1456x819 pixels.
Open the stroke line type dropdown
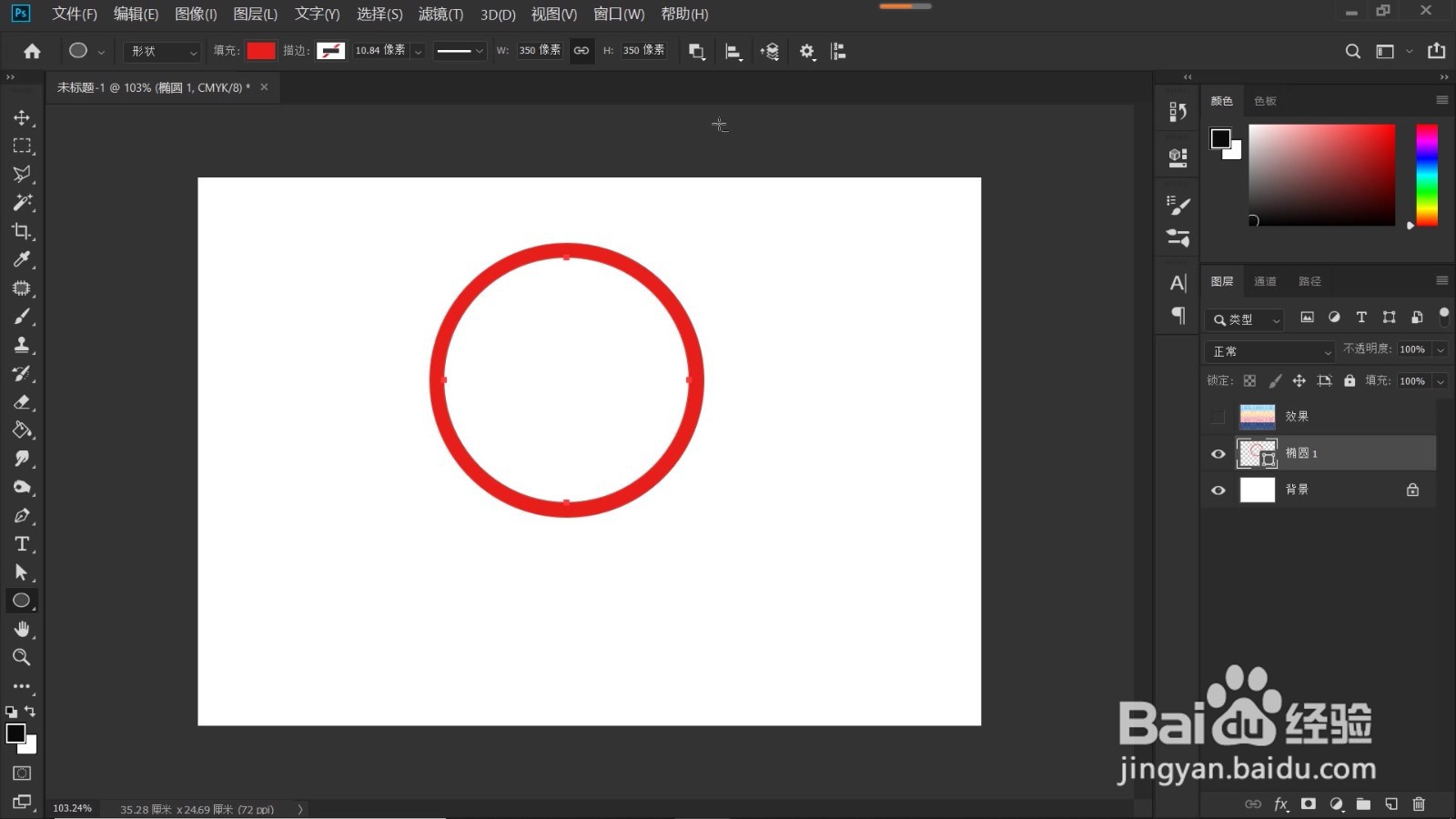tap(460, 51)
